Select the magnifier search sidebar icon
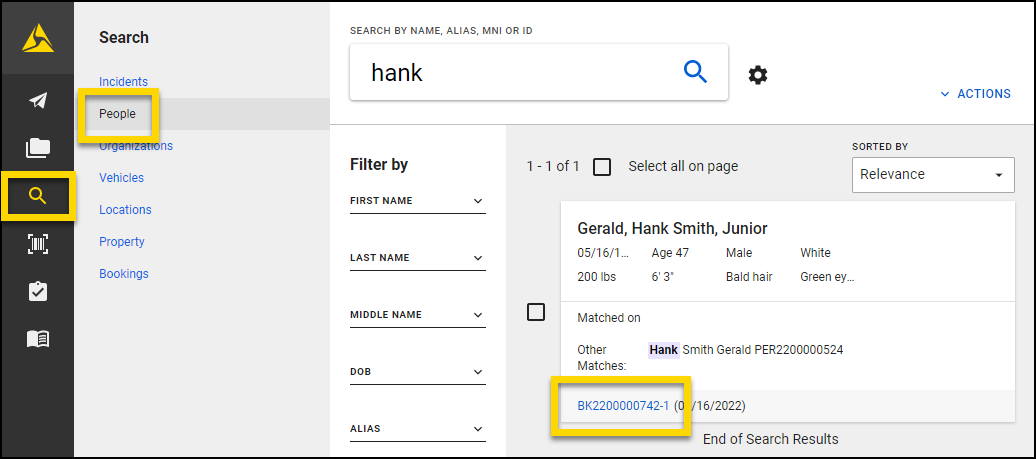Screen dimensions: 1036x459 (37, 196)
